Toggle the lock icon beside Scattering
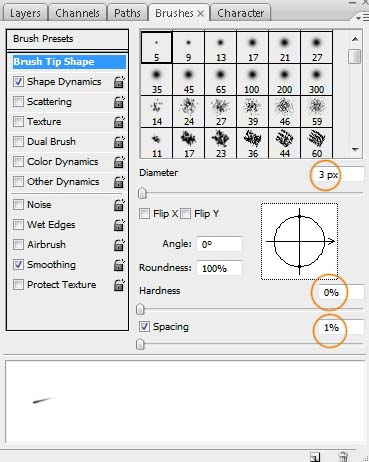 (119, 102)
